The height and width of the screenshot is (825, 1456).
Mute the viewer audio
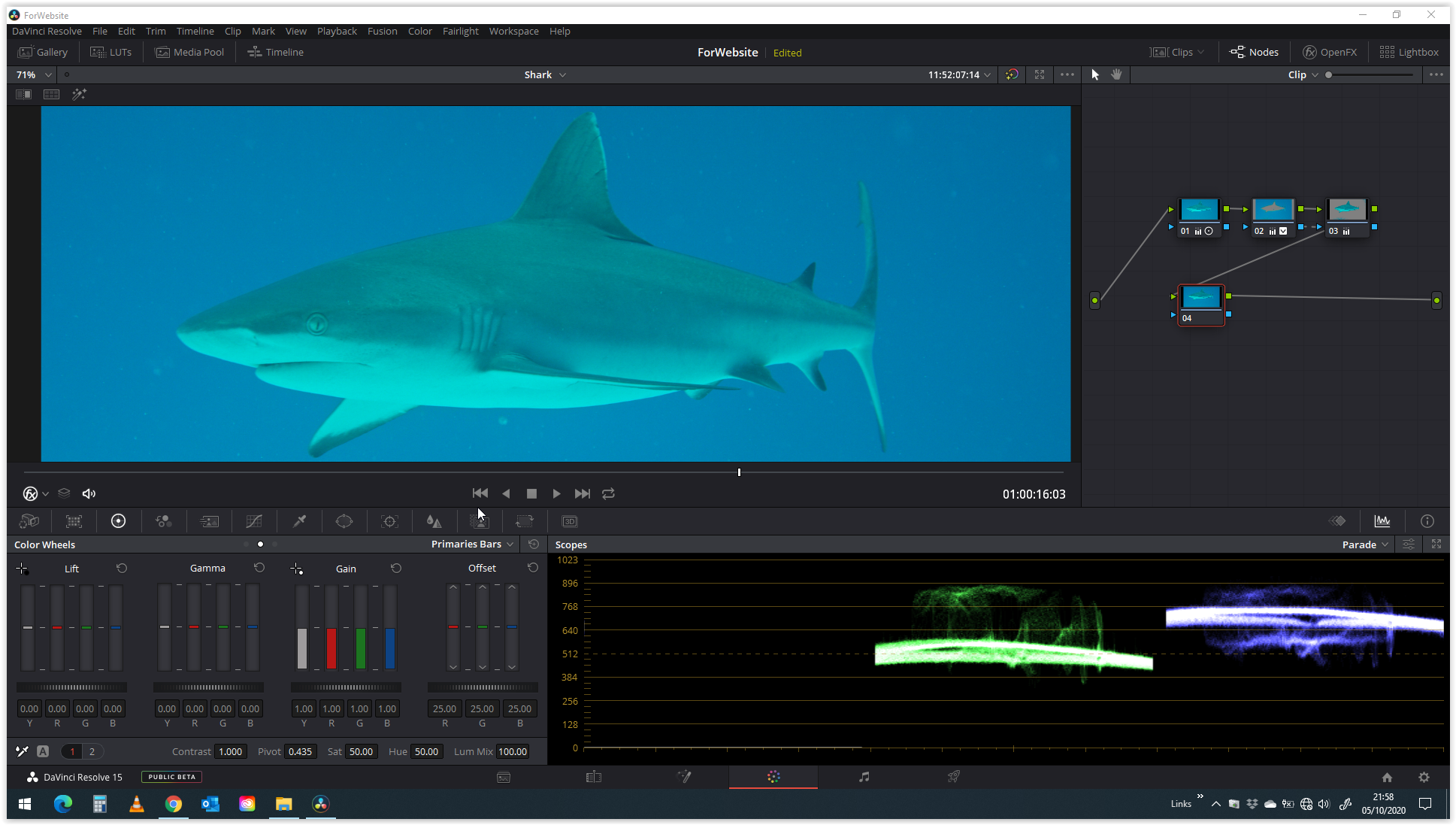click(x=89, y=493)
